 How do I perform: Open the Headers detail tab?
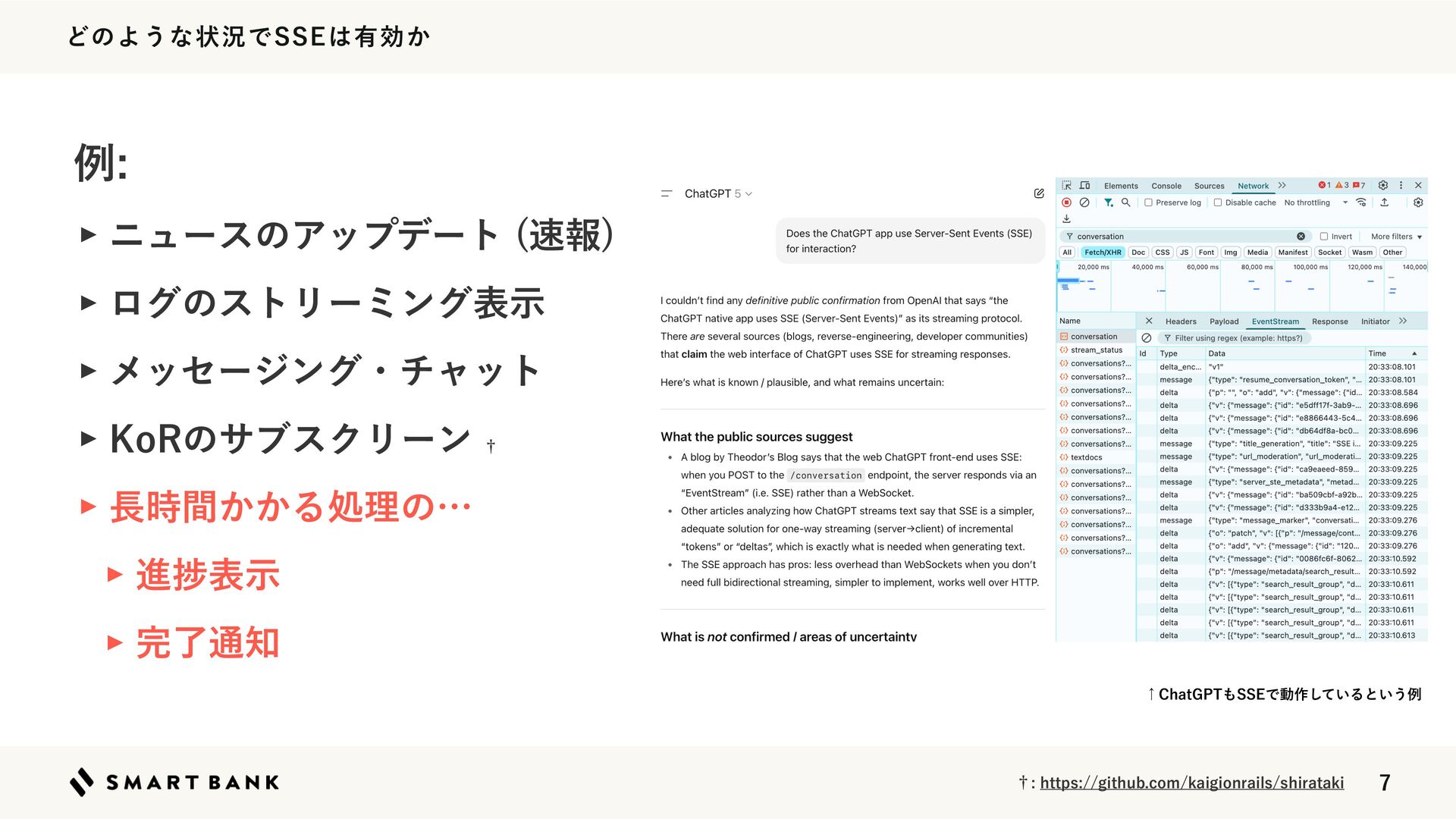pos(1181,322)
